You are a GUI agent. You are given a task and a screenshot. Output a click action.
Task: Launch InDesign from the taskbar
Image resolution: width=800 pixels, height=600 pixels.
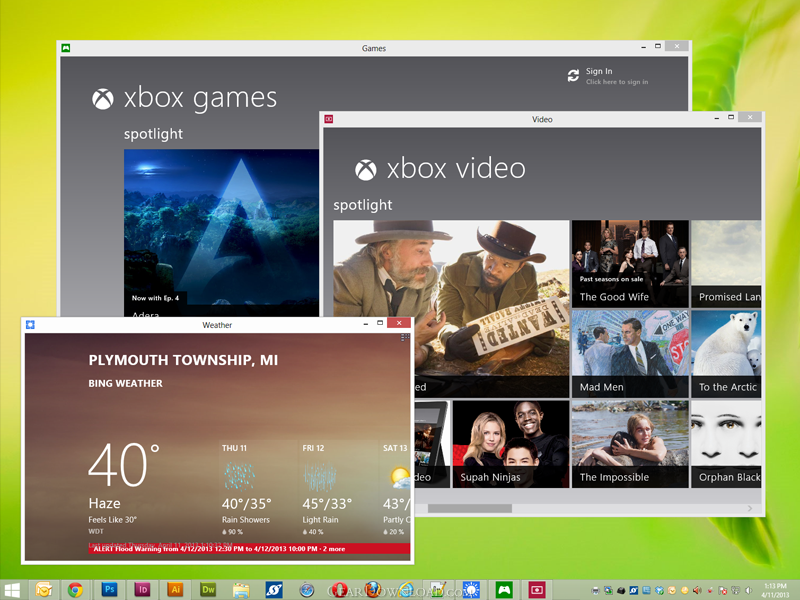(x=142, y=590)
